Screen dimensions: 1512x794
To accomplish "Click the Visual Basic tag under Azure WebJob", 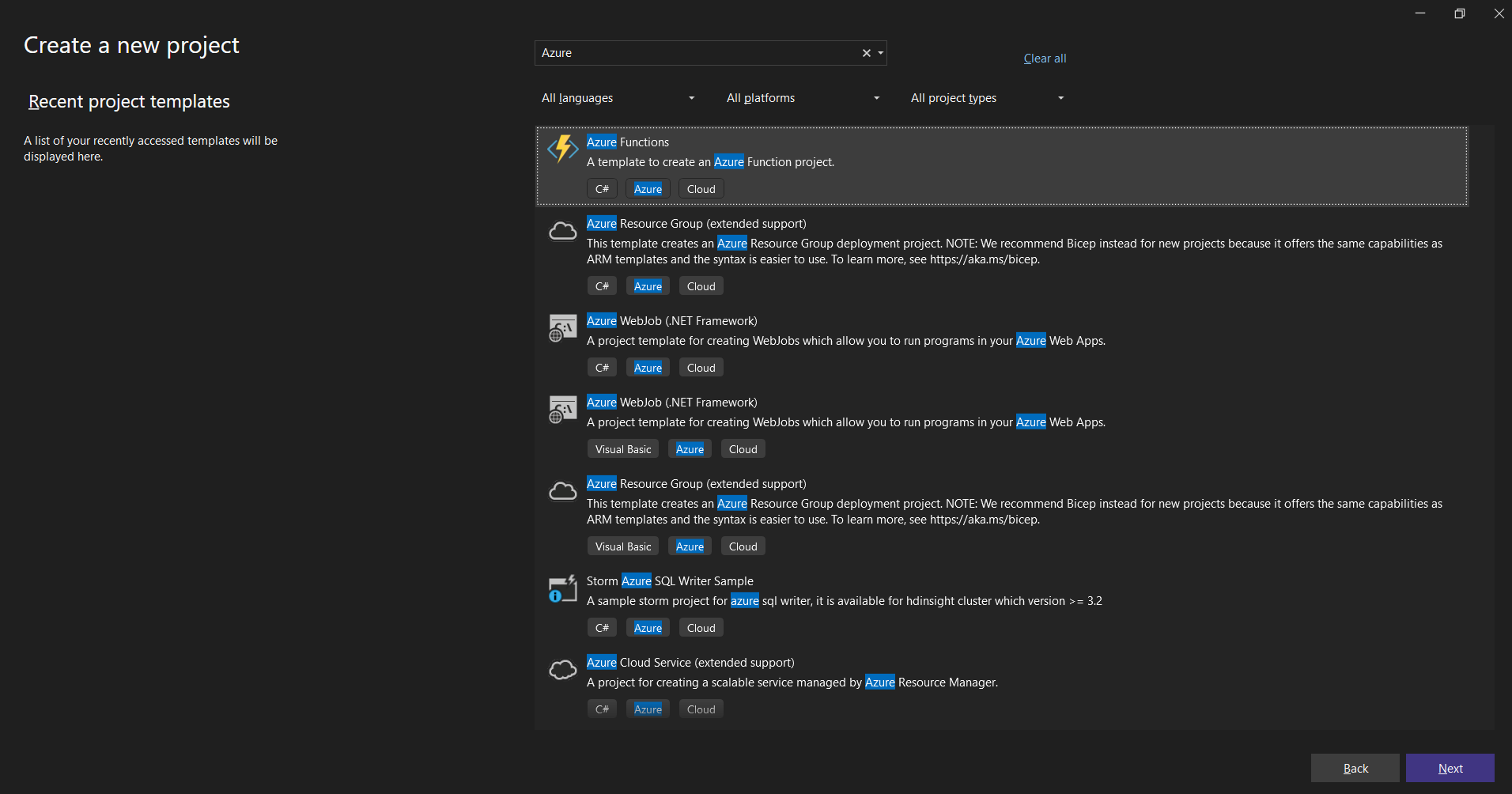I will [x=623, y=449].
